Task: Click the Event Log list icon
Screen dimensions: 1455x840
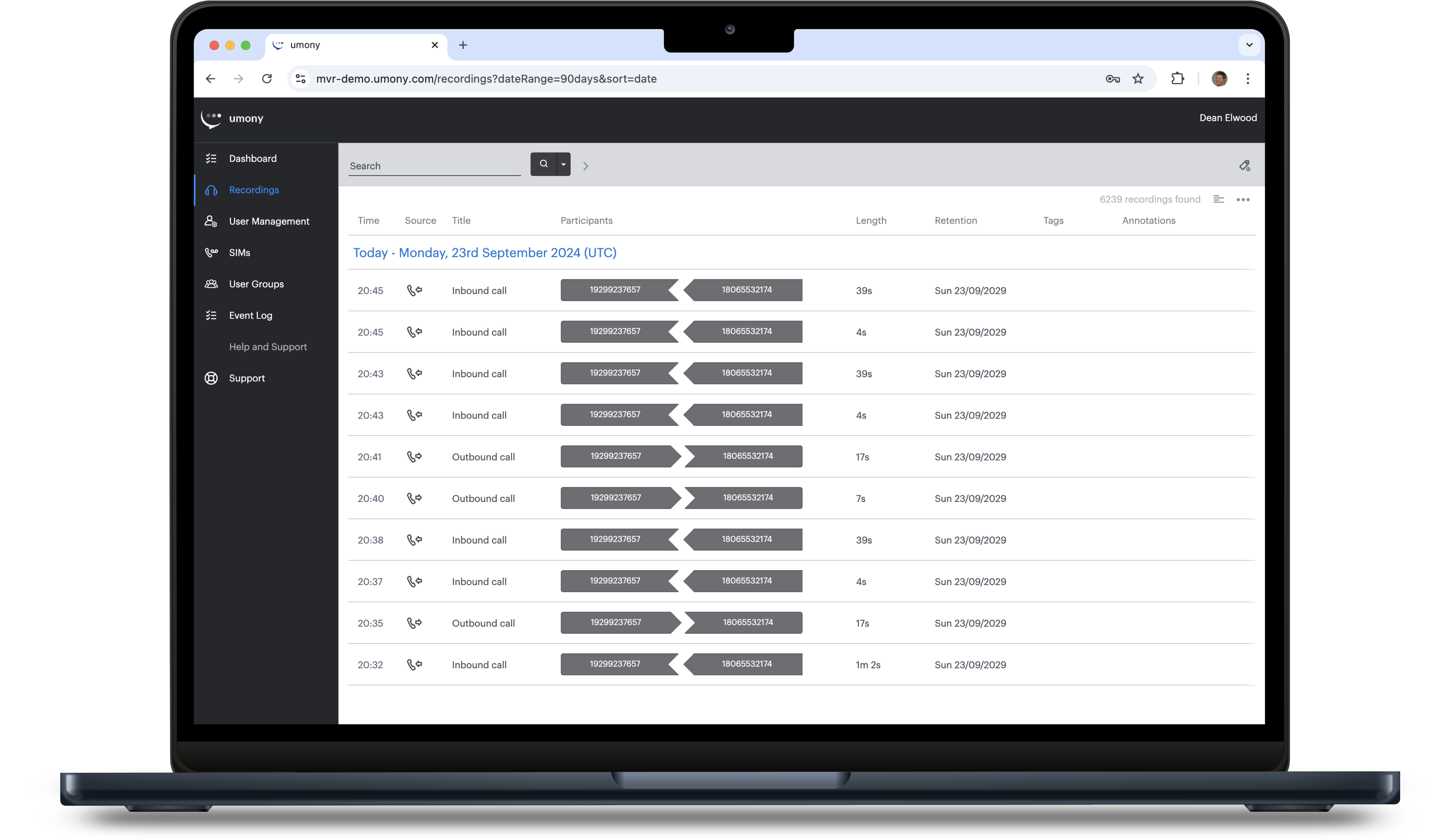Action: pos(211,315)
